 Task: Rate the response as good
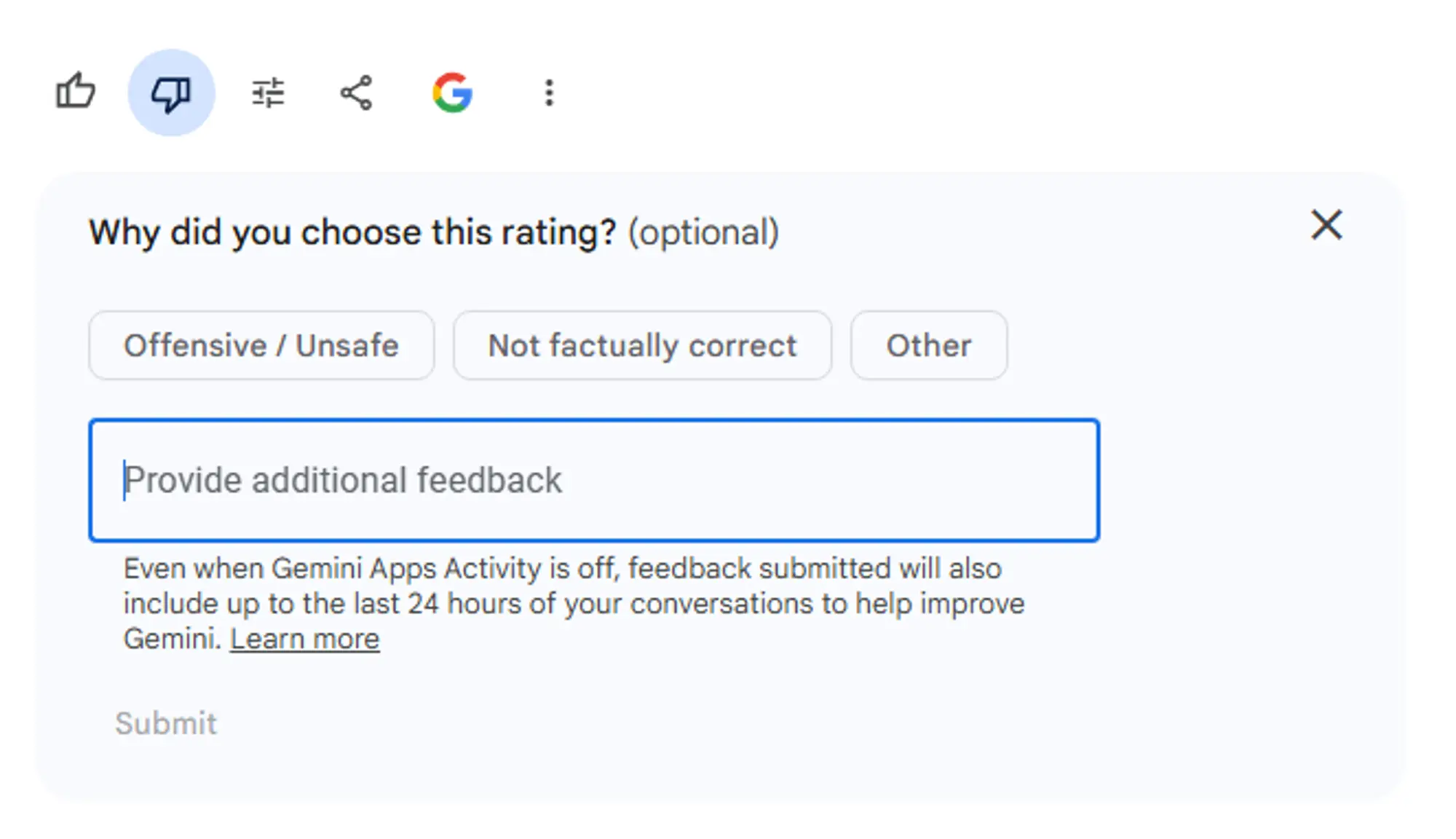click(76, 92)
